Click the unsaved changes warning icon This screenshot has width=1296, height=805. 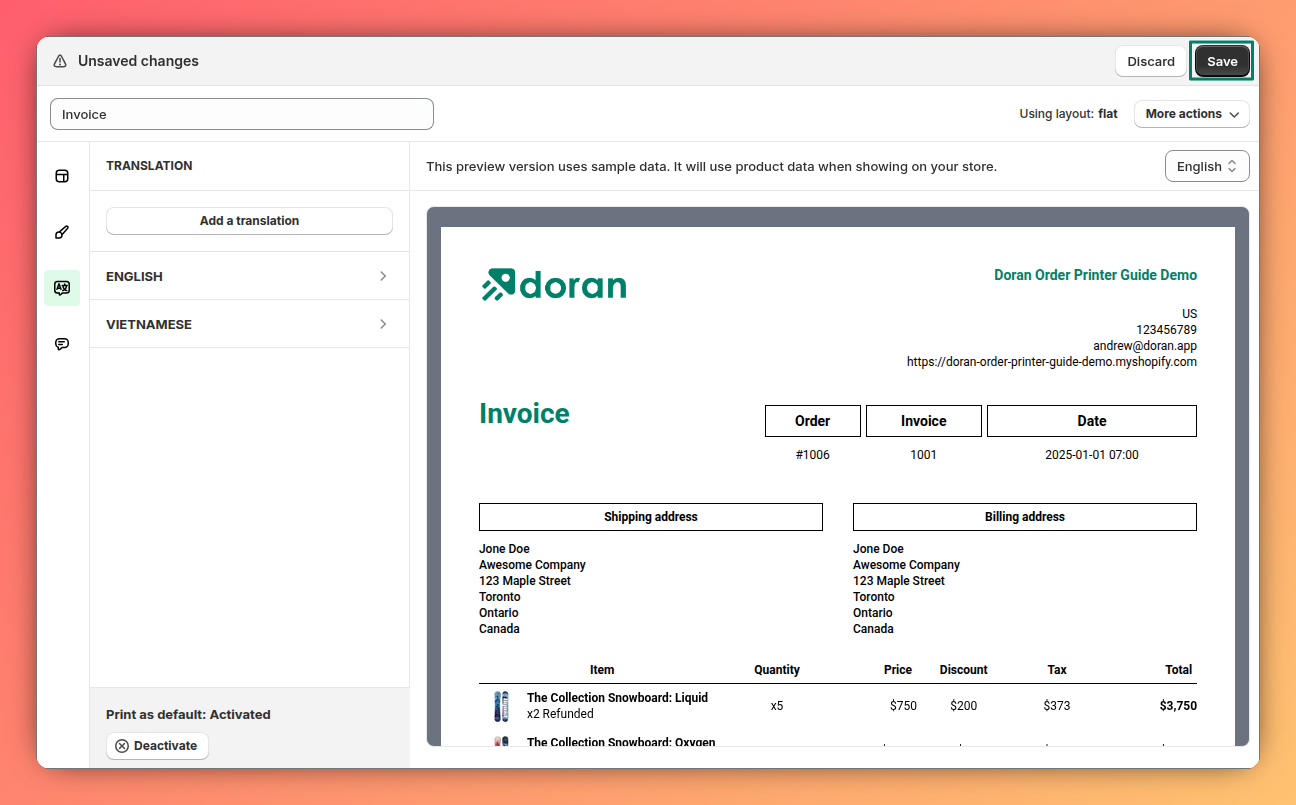pos(60,61)
